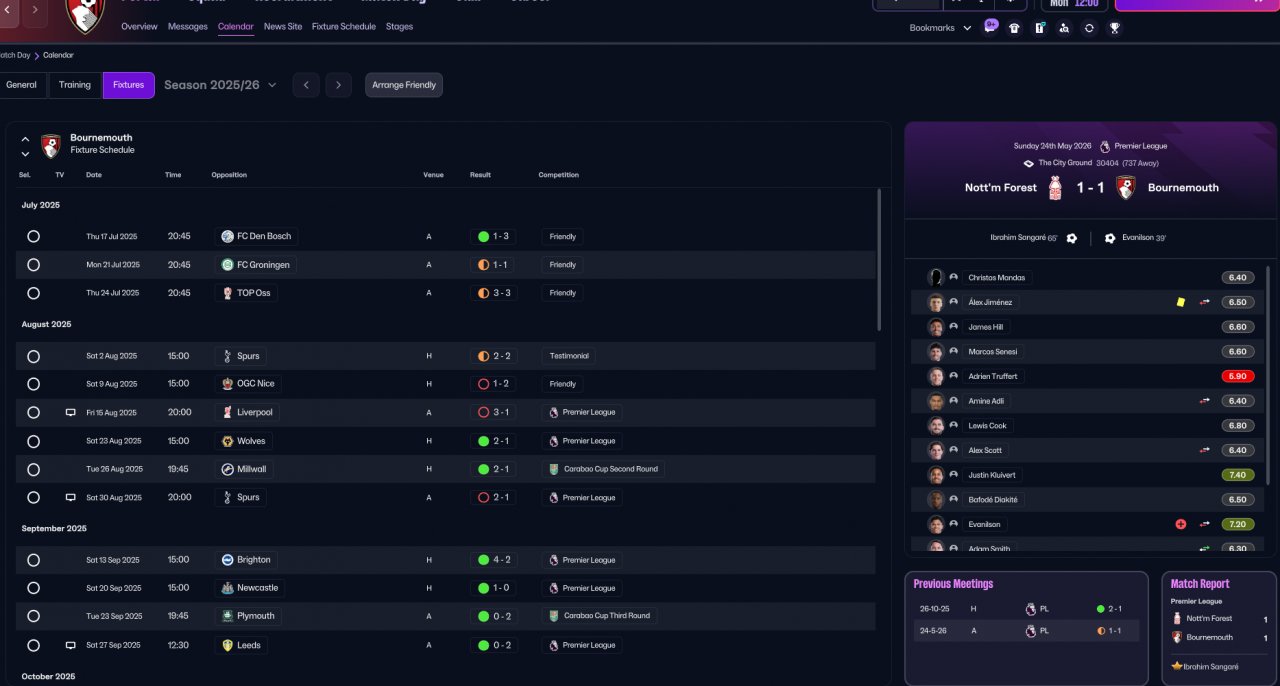Switch to the Training tab
This screenshot has height=686, width=1280.
(x=75, y=85)
